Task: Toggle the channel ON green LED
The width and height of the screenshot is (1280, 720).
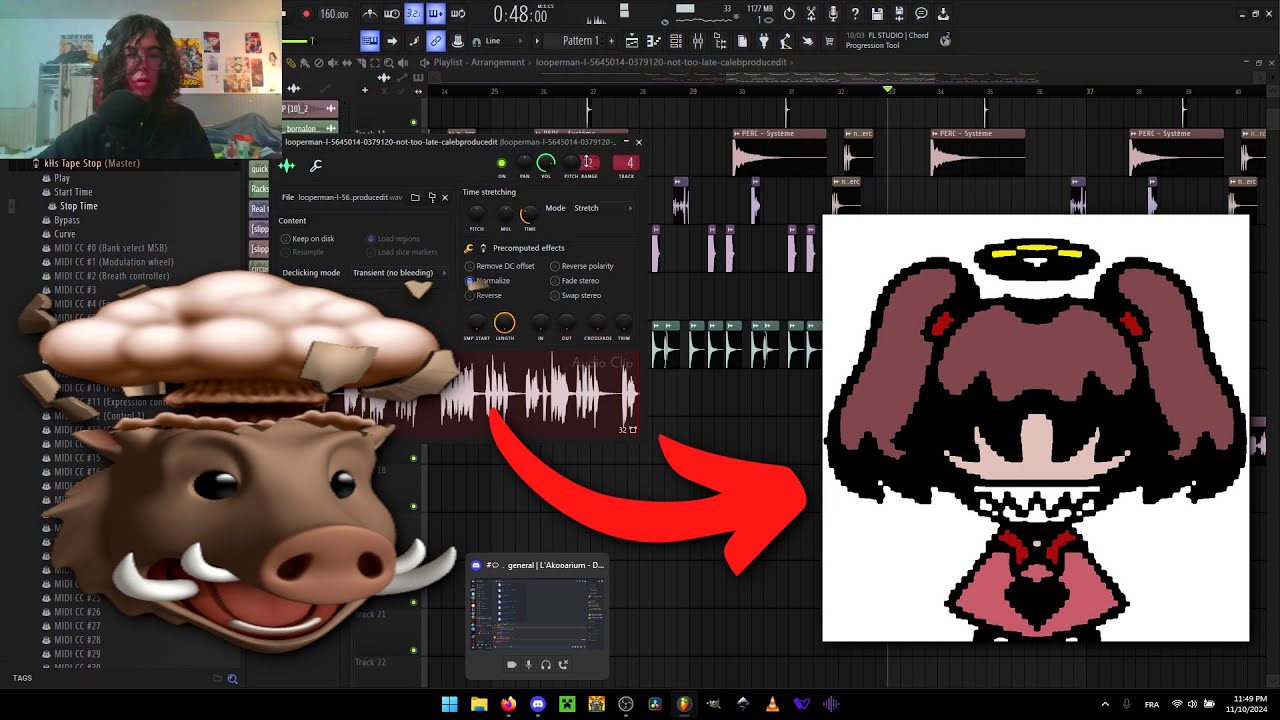Action: pos(502,163)
